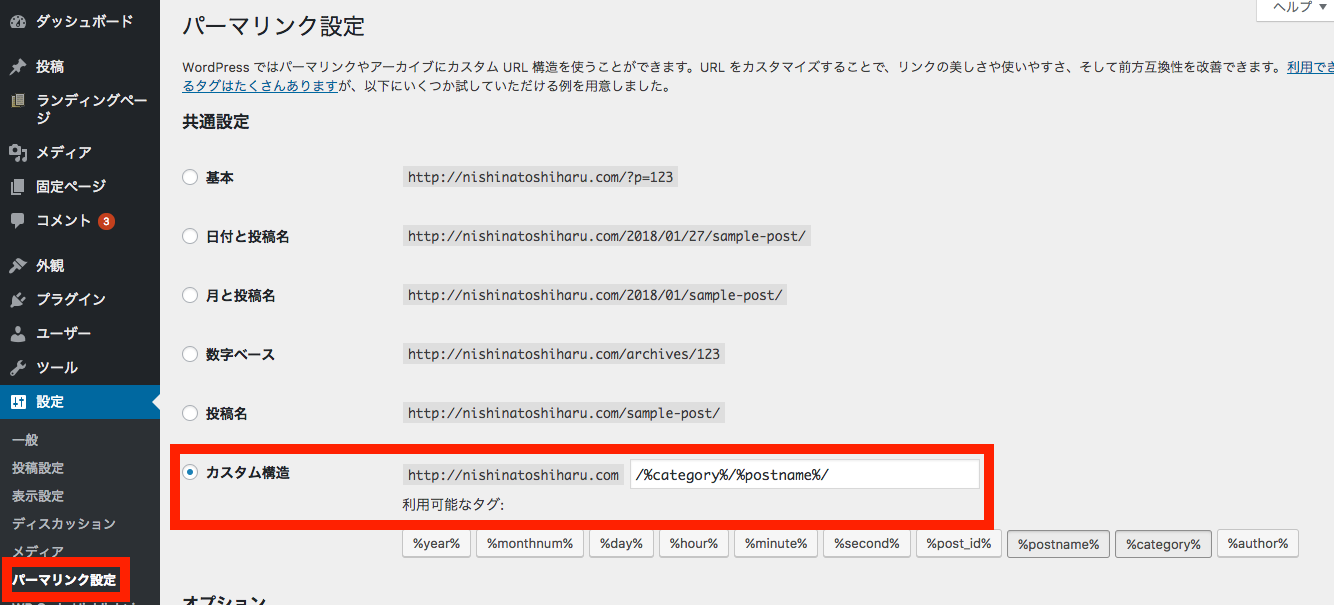Select the 数字ベース radio option
This screenshot has height=605, width=1334.
pos(190,354)
